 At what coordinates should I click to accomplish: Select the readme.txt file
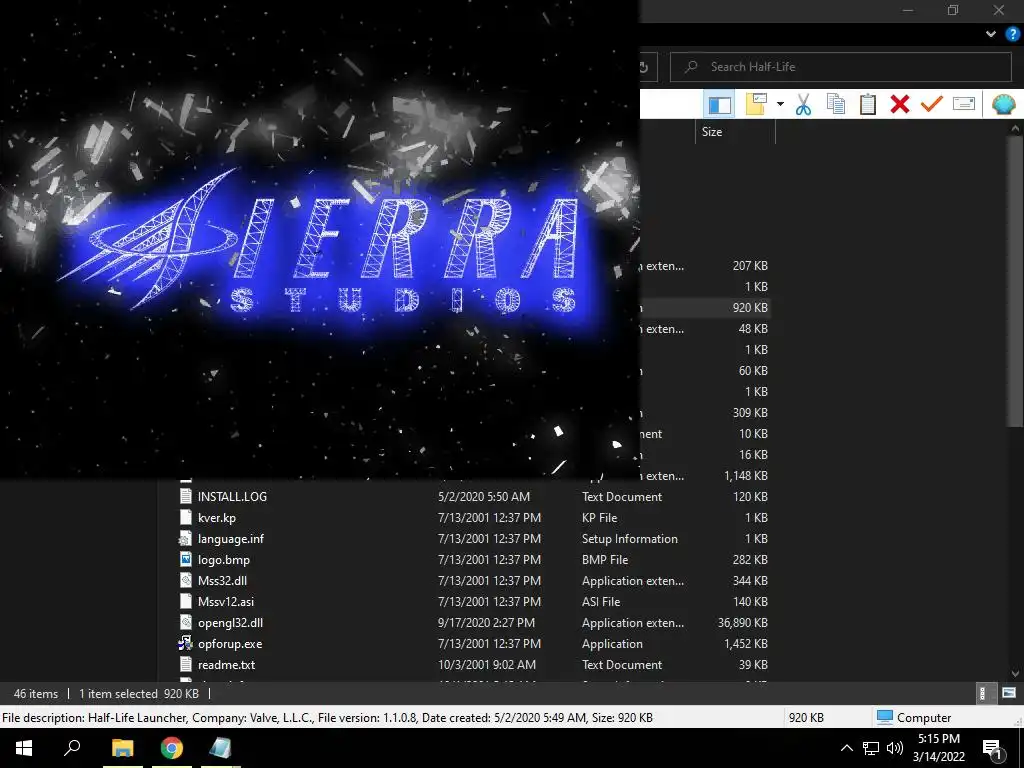tap(226, 665)
